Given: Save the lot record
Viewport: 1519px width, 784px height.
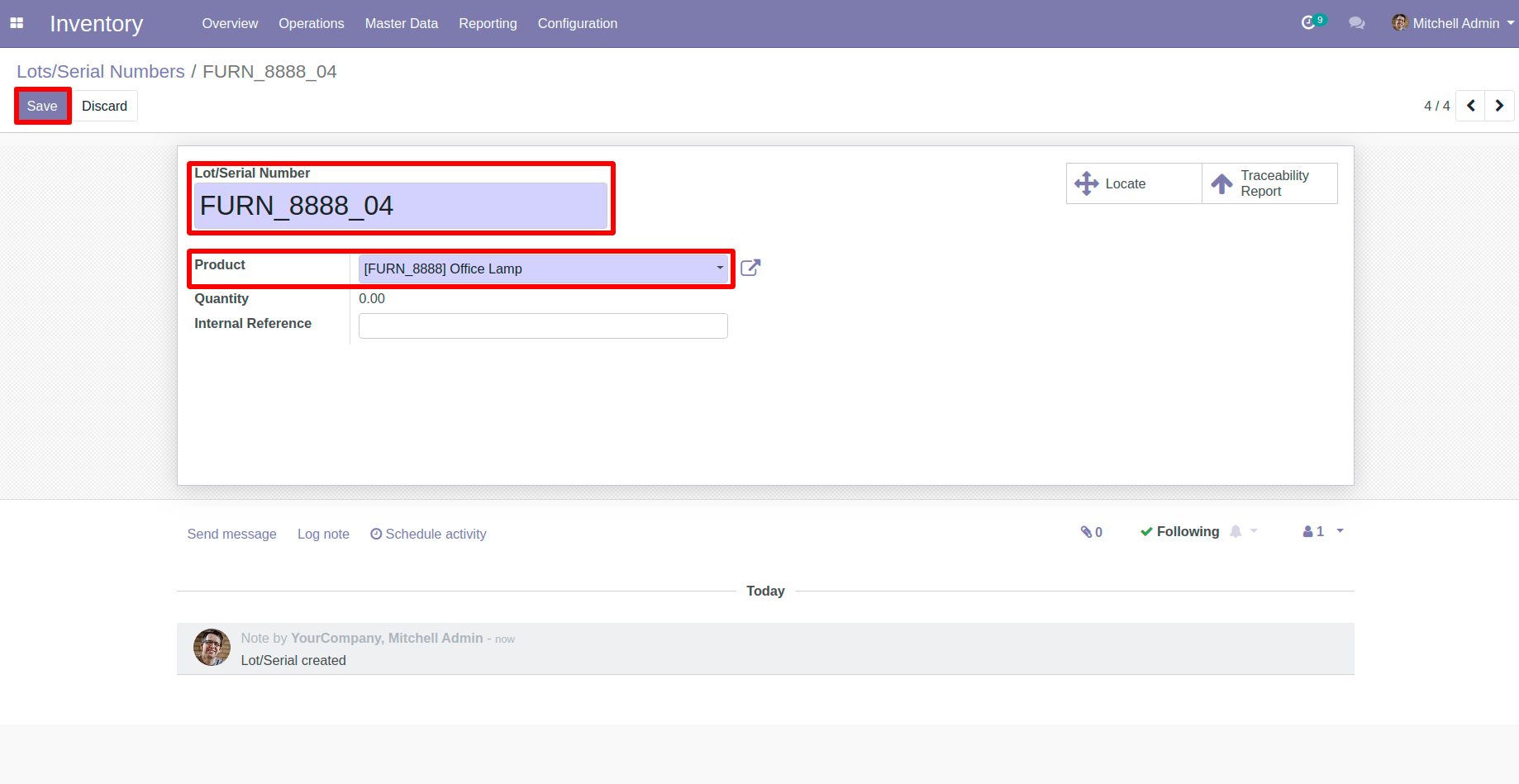Looking at the screenshot, I should click(x=42, y=106).
